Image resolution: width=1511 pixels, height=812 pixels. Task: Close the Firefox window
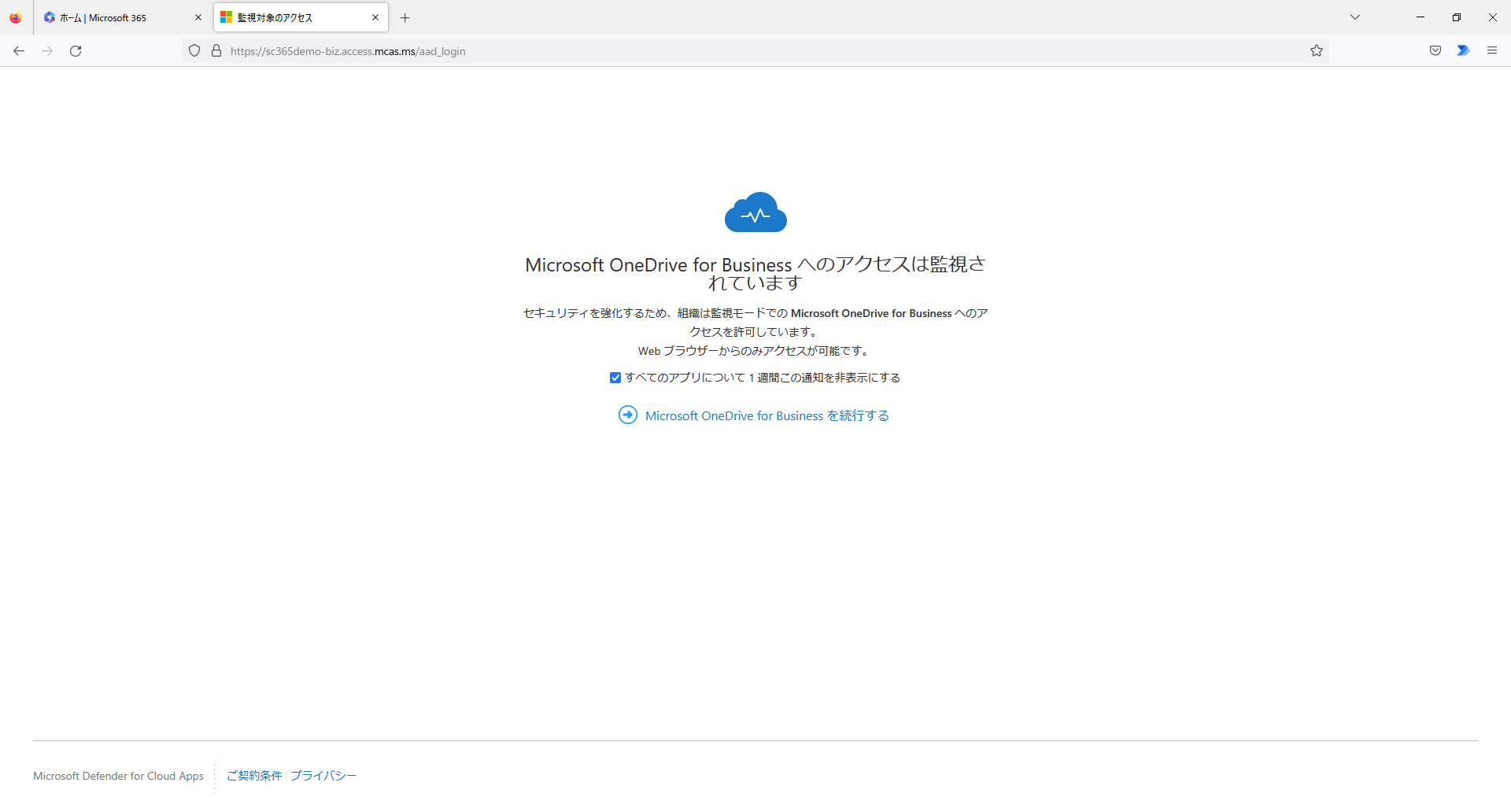1493,17
